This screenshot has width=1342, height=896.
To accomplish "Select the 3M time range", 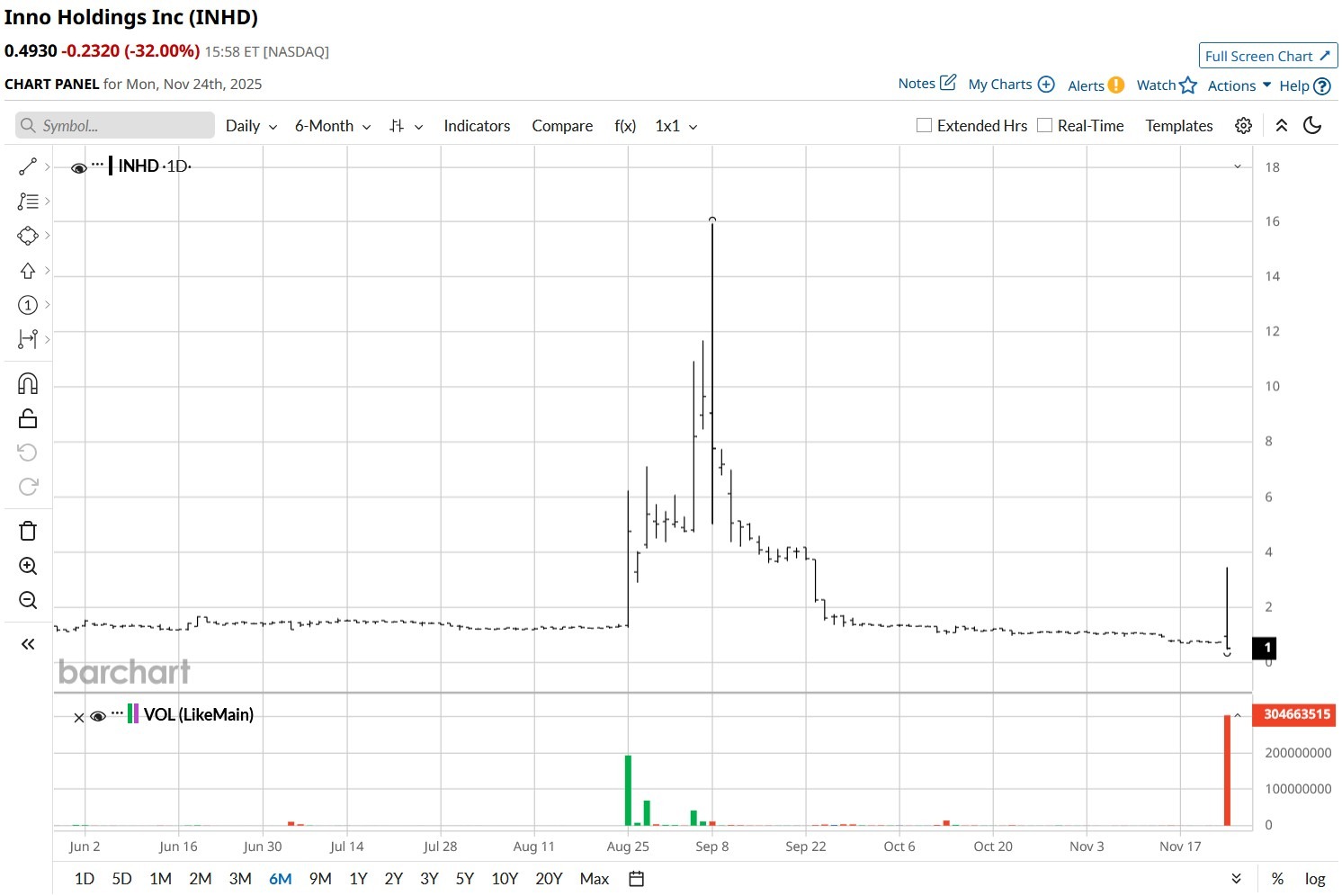I will pos(240,879).
